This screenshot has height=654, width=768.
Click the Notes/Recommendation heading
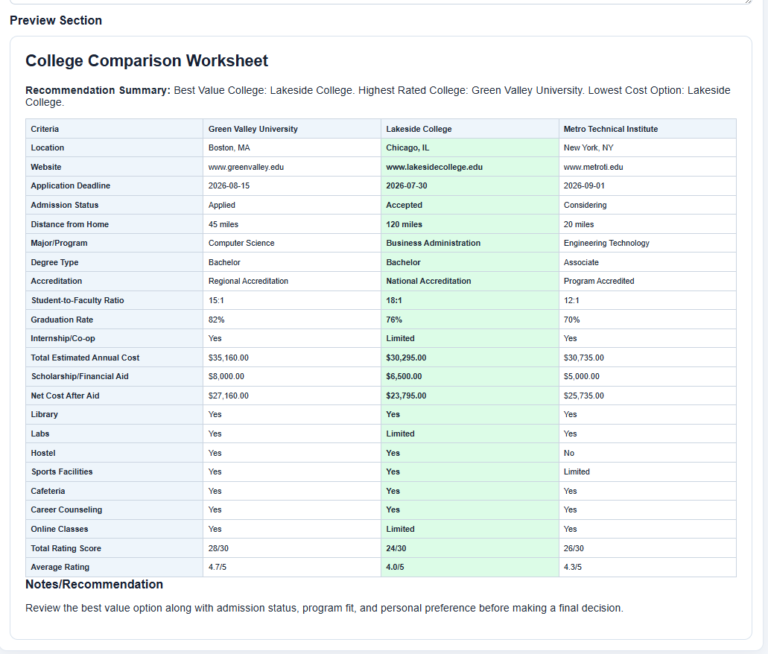coord(94,584)
